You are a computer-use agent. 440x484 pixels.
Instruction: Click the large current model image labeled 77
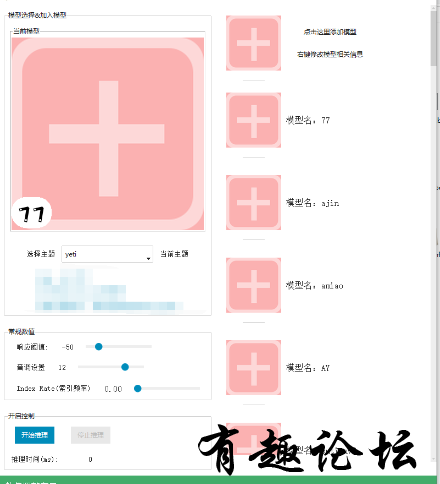click(108, 134)
